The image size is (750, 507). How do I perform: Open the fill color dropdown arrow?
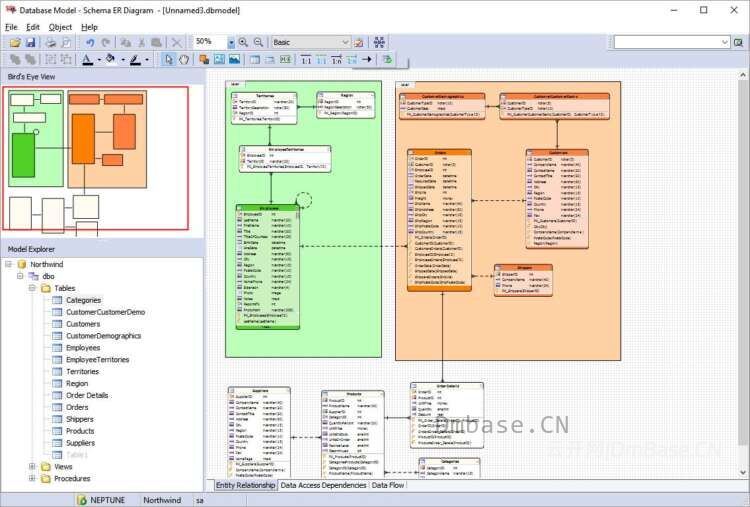click(122, 60)
